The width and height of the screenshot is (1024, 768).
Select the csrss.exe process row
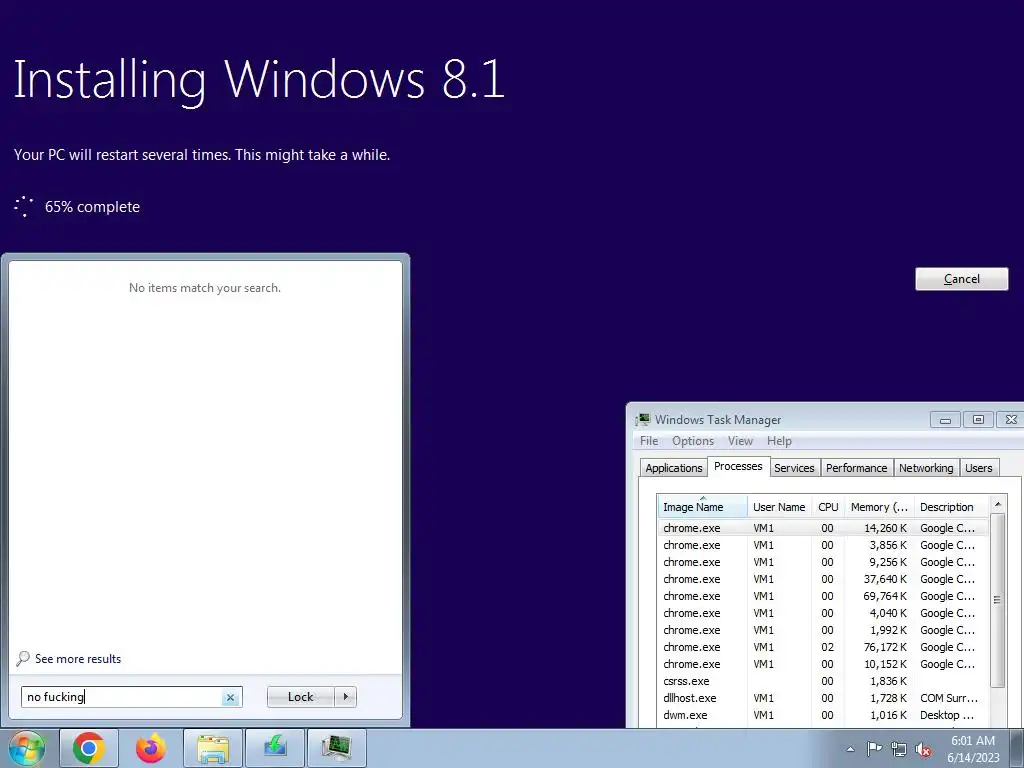click(x=823, y=680)
